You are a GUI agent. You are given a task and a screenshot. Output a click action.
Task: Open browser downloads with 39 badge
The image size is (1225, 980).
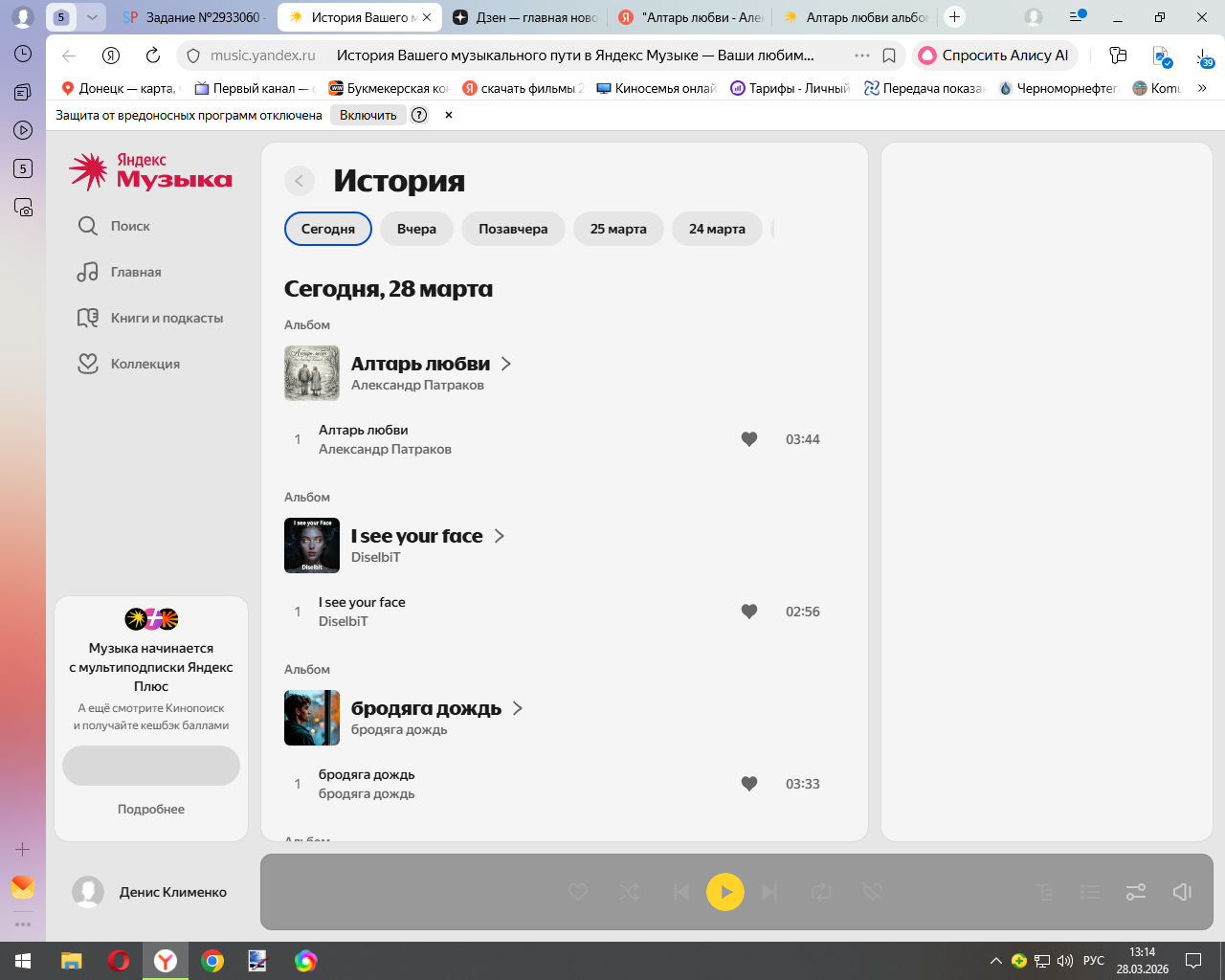(1204, 57)
